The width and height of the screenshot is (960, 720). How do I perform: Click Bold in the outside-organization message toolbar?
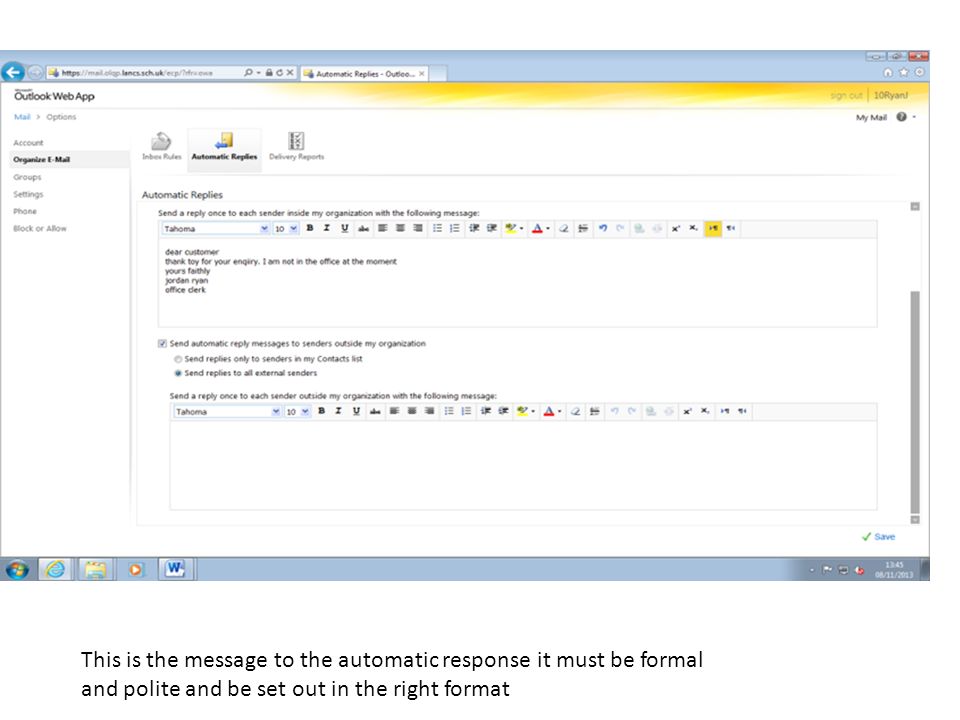[x=321, y=411]
